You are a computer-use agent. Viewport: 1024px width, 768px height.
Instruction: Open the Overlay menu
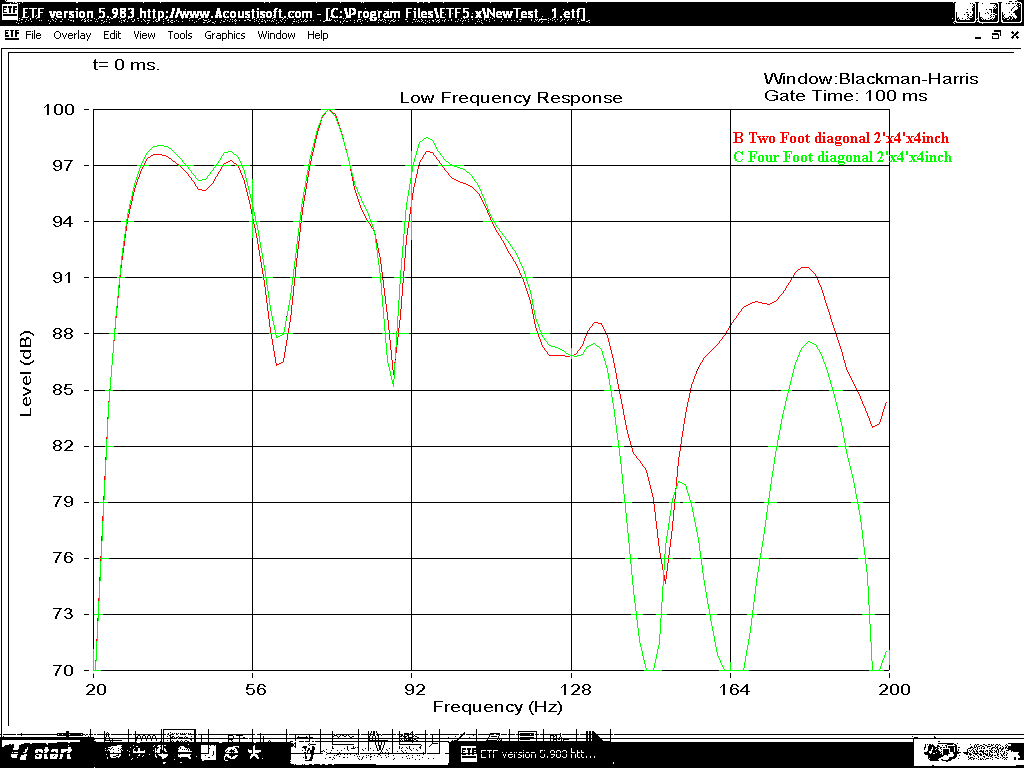pyautogui.click(x=72, y=35)
